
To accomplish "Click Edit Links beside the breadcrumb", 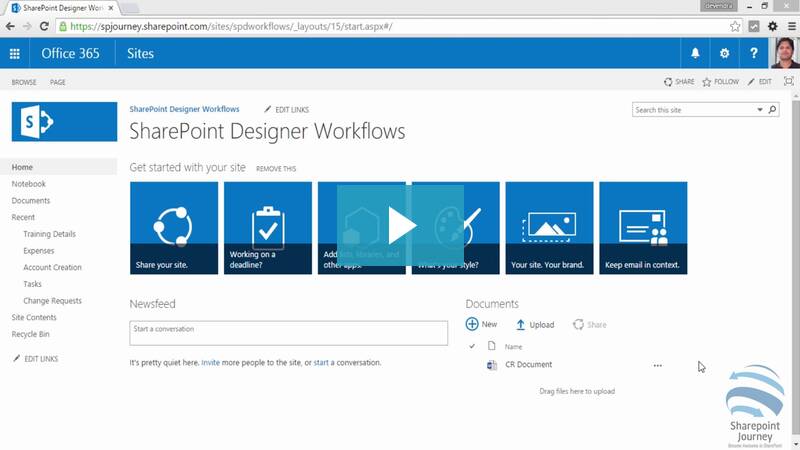I will click(287, 110).
